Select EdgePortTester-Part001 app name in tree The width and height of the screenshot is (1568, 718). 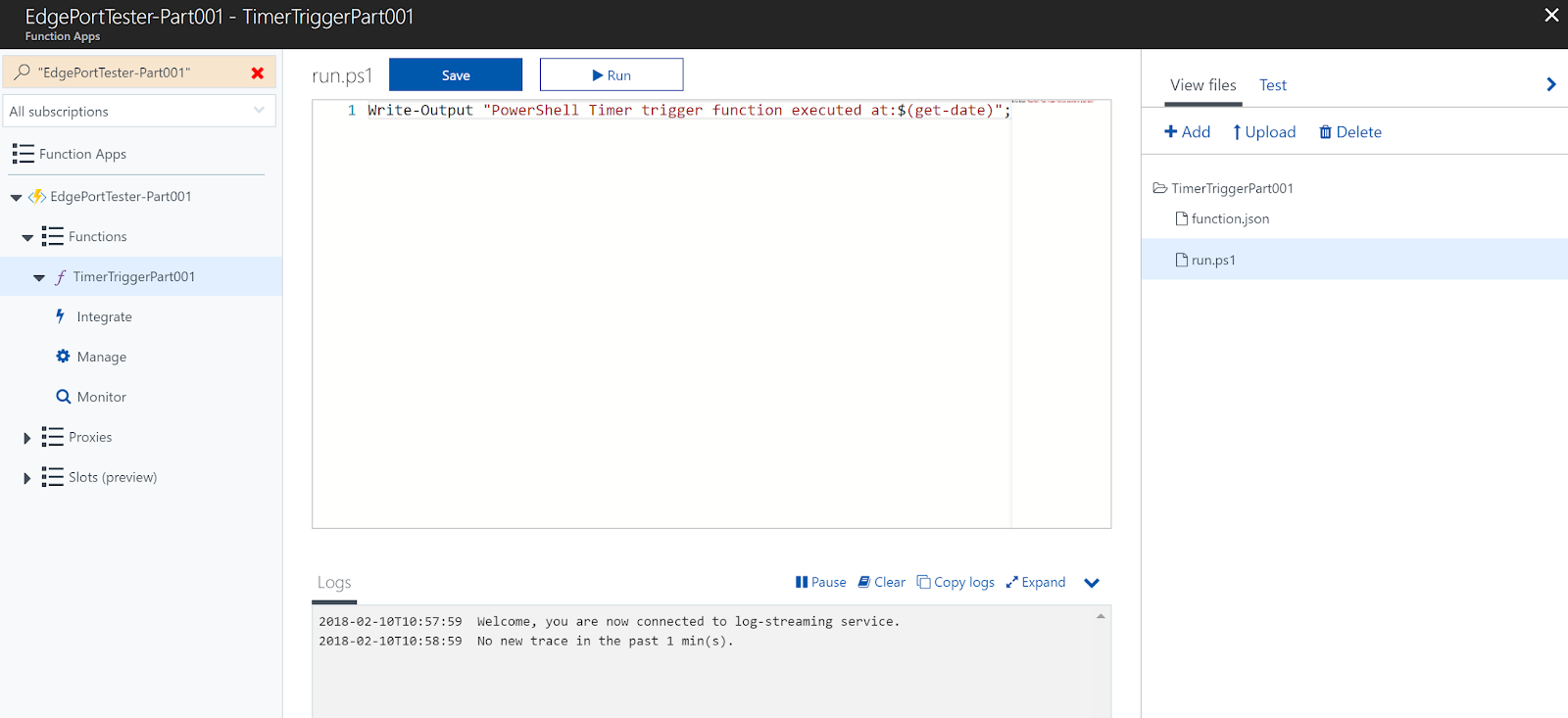click(121, 197)
